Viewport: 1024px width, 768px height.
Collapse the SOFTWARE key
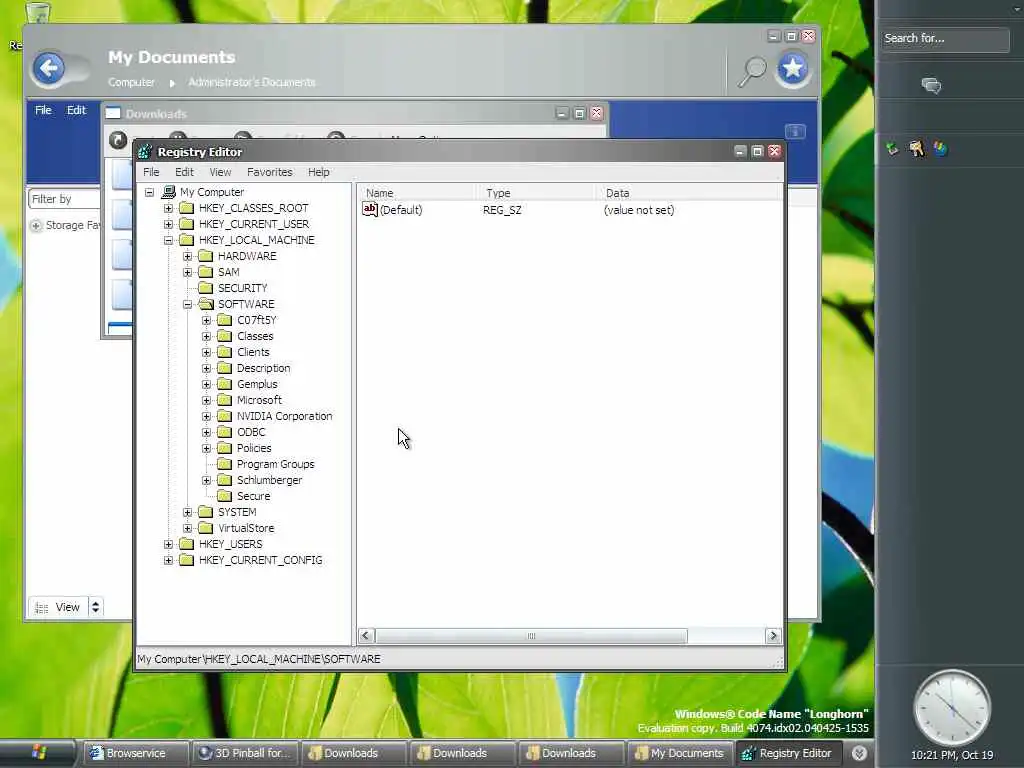point(187,304)
